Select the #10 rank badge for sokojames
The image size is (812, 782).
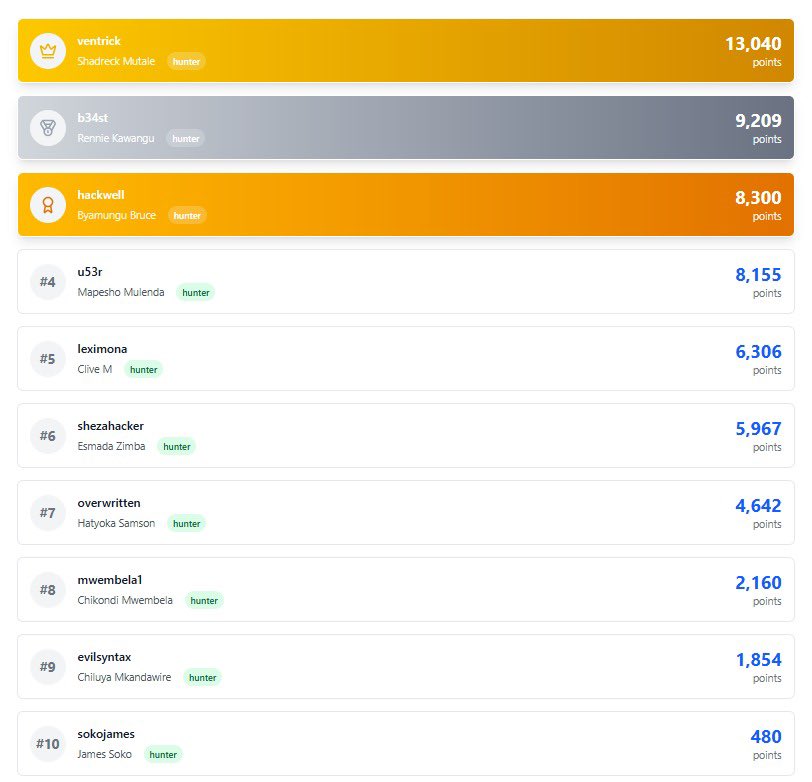pyautogui.click(x=47, y=743)
